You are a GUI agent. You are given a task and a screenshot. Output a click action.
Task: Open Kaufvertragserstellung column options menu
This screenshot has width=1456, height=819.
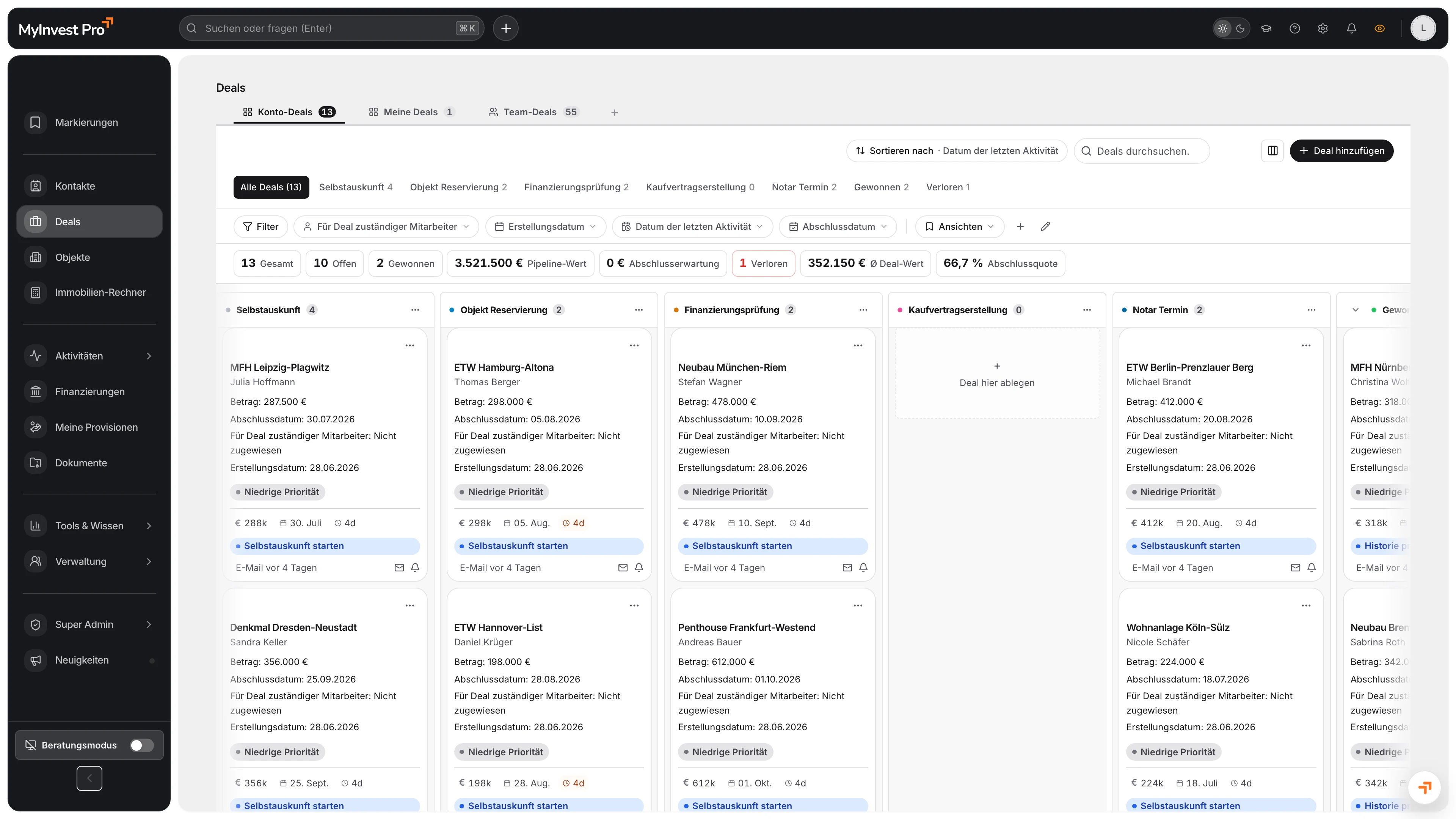coord(1087,310)
